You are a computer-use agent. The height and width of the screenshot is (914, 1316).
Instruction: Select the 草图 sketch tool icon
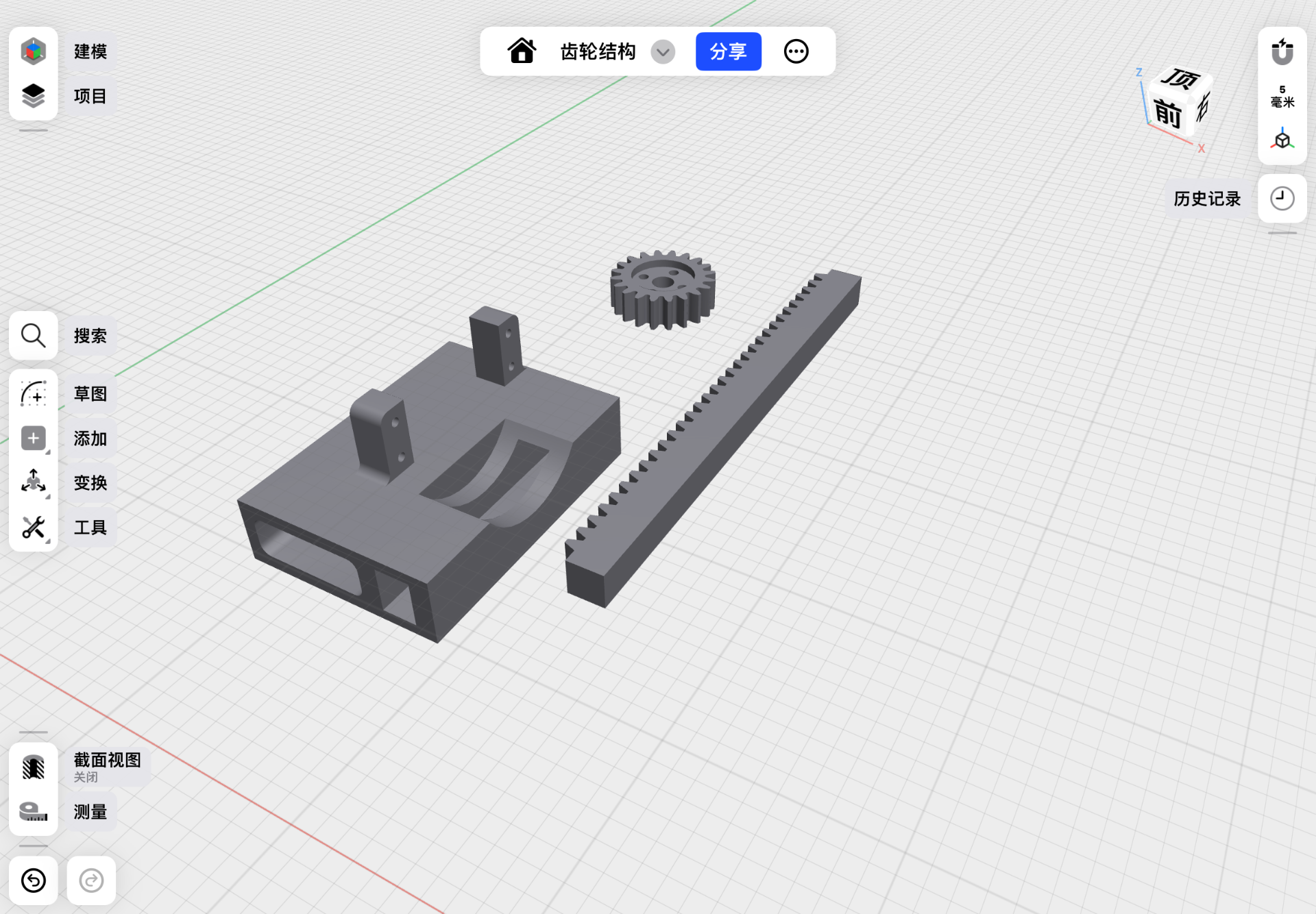[33, 394]
